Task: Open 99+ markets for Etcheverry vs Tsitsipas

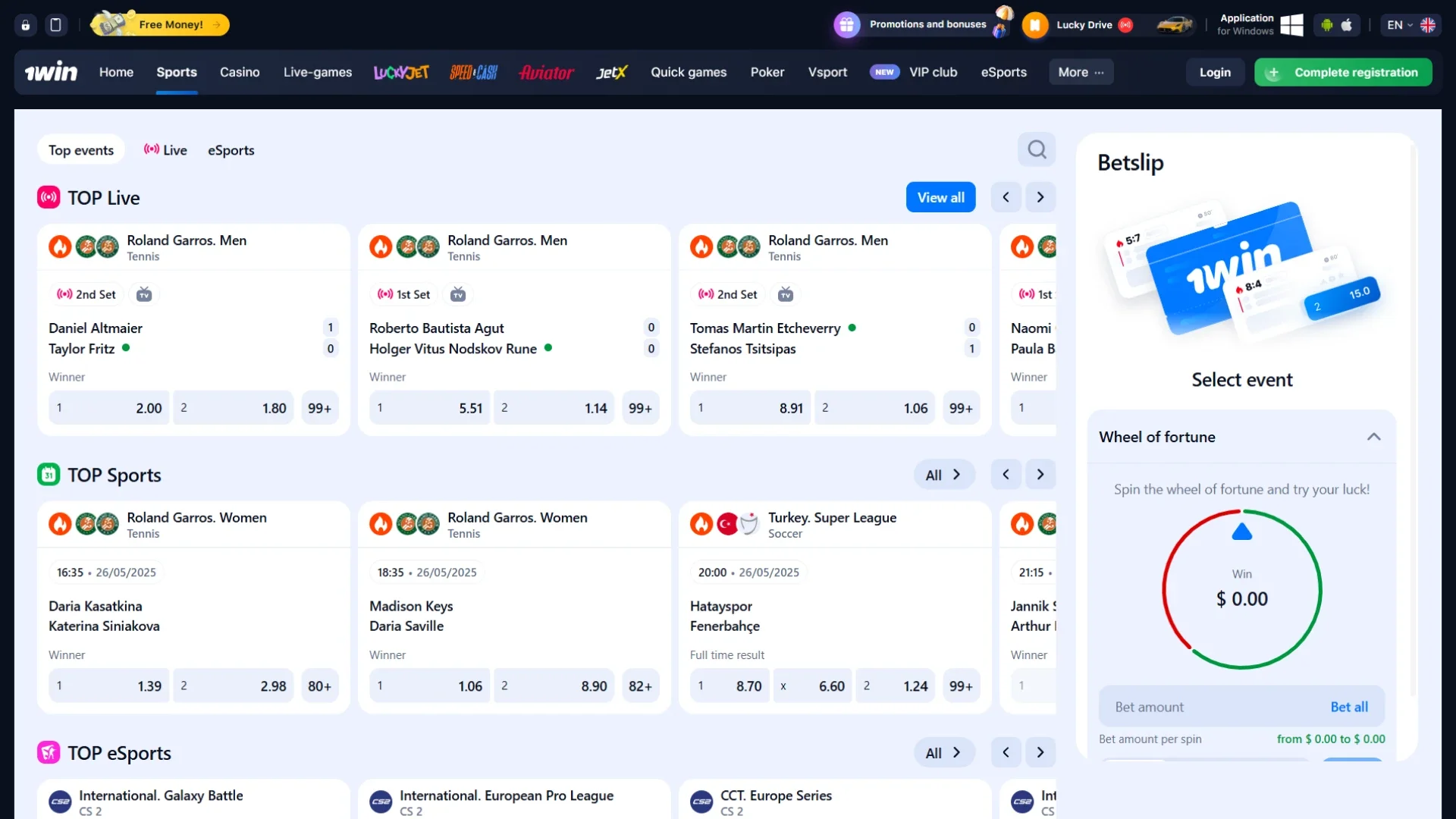Action: (x=961, y=408)
